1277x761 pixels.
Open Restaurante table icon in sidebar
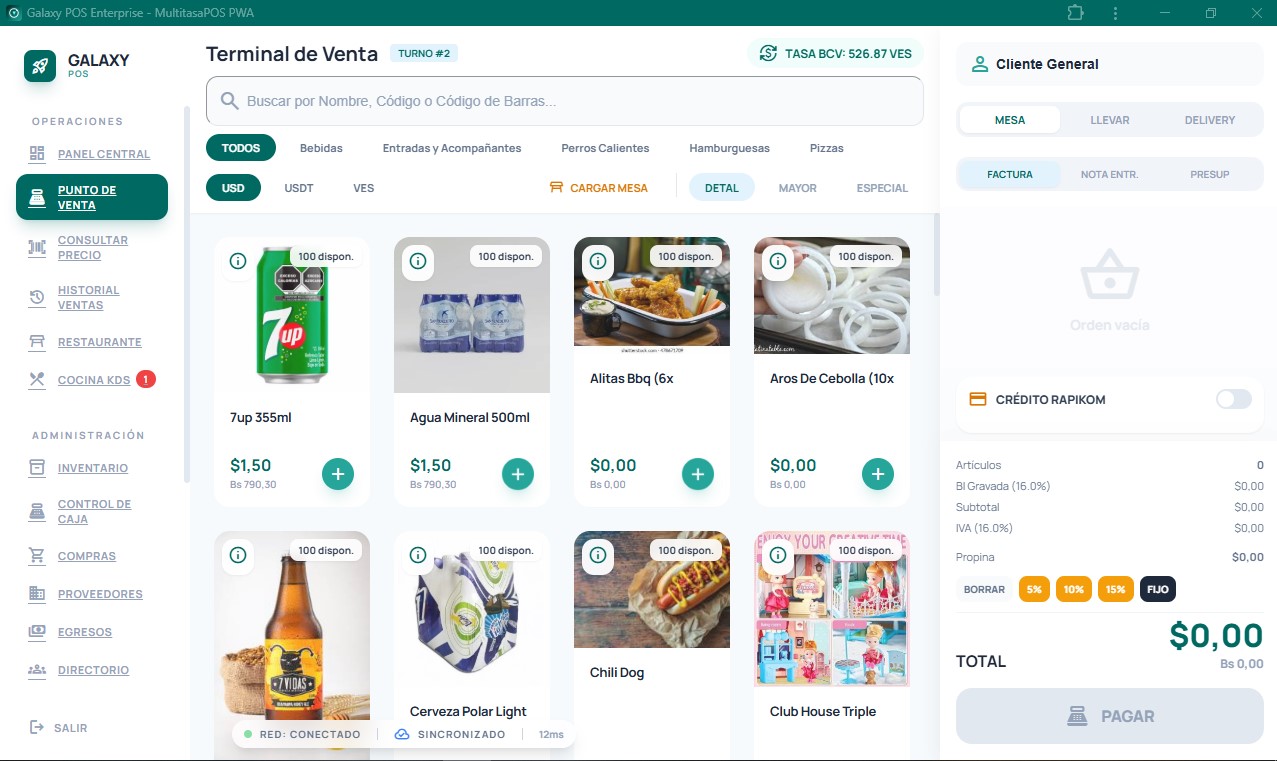tap(37, 342)
